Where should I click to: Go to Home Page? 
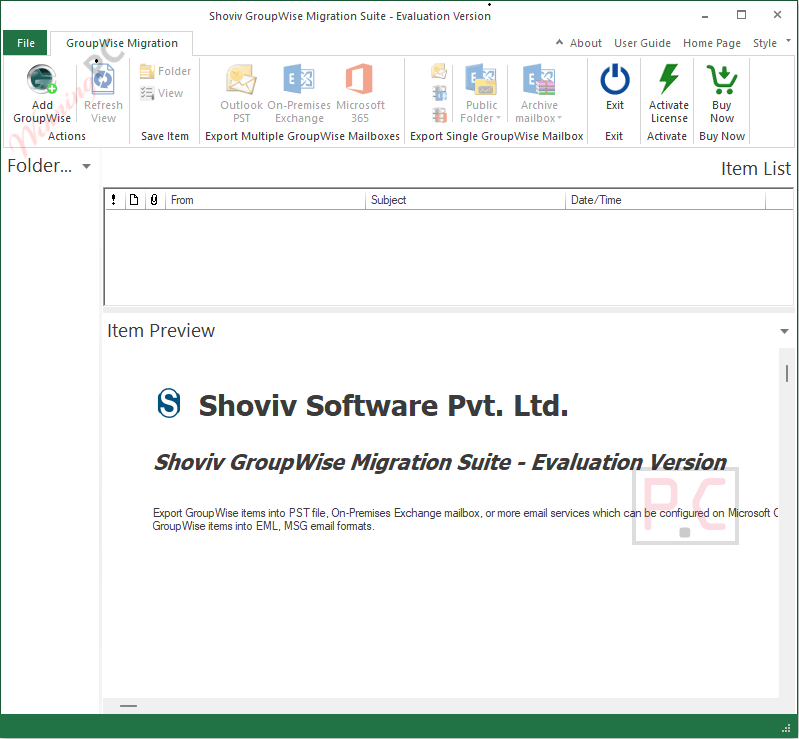tap(712, 43)
